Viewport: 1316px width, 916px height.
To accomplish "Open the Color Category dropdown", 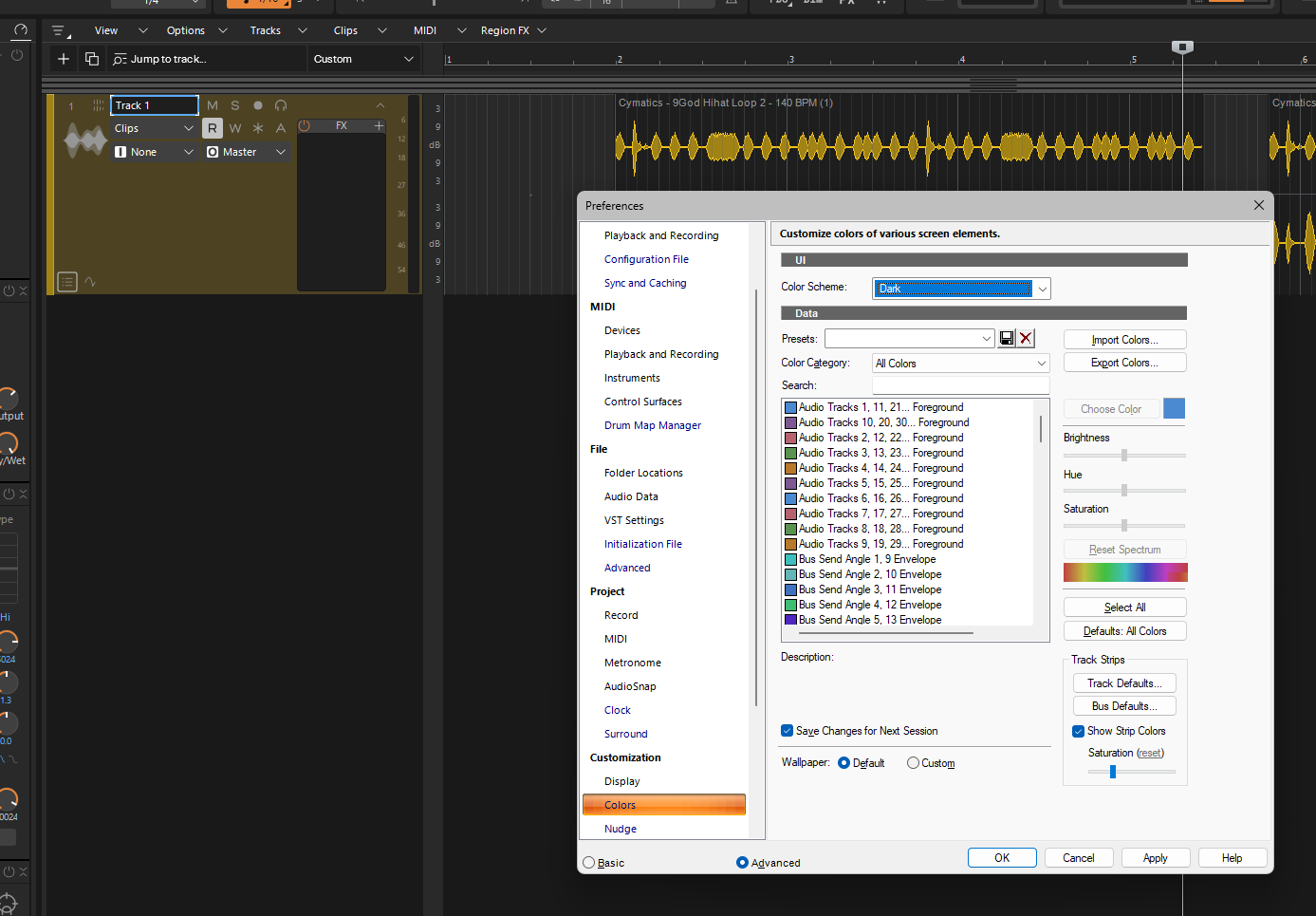I will 961,364.
